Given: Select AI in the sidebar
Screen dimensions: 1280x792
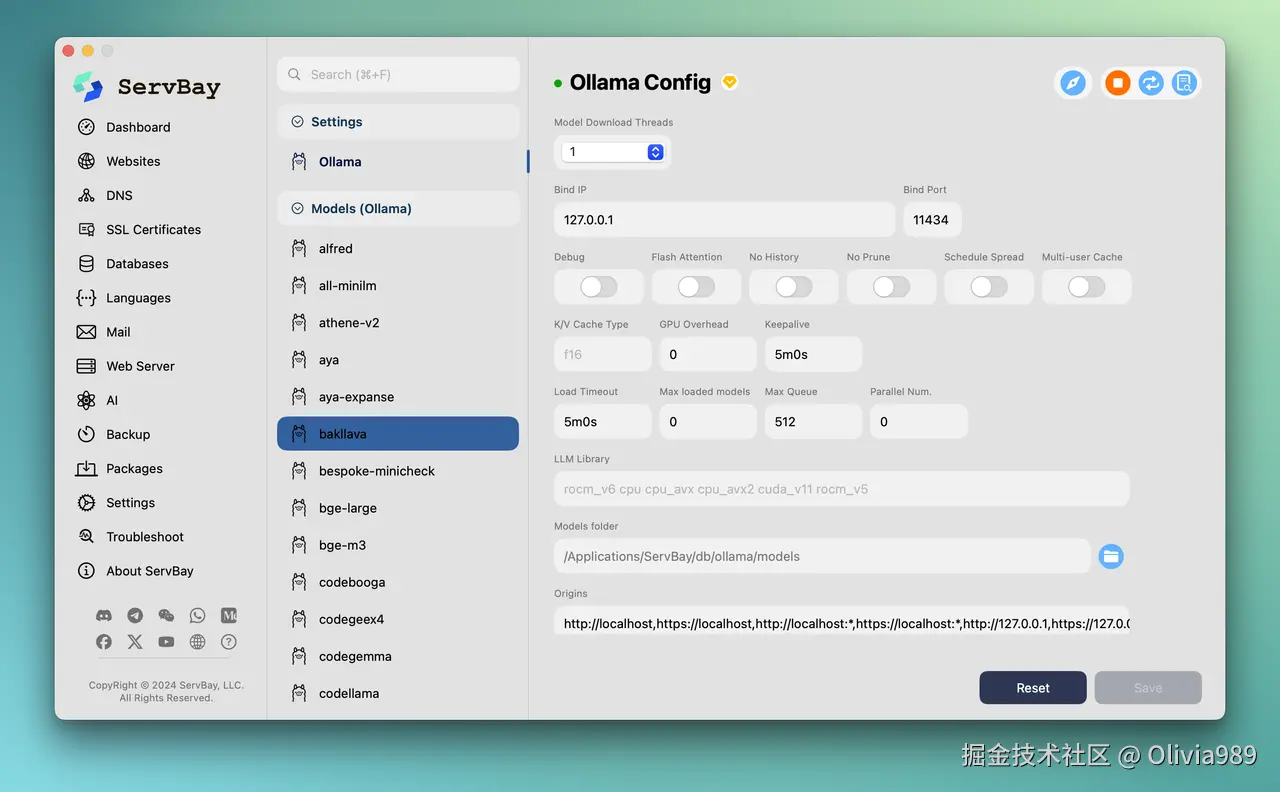Looking at the screenshot, I should pos(112,400).
